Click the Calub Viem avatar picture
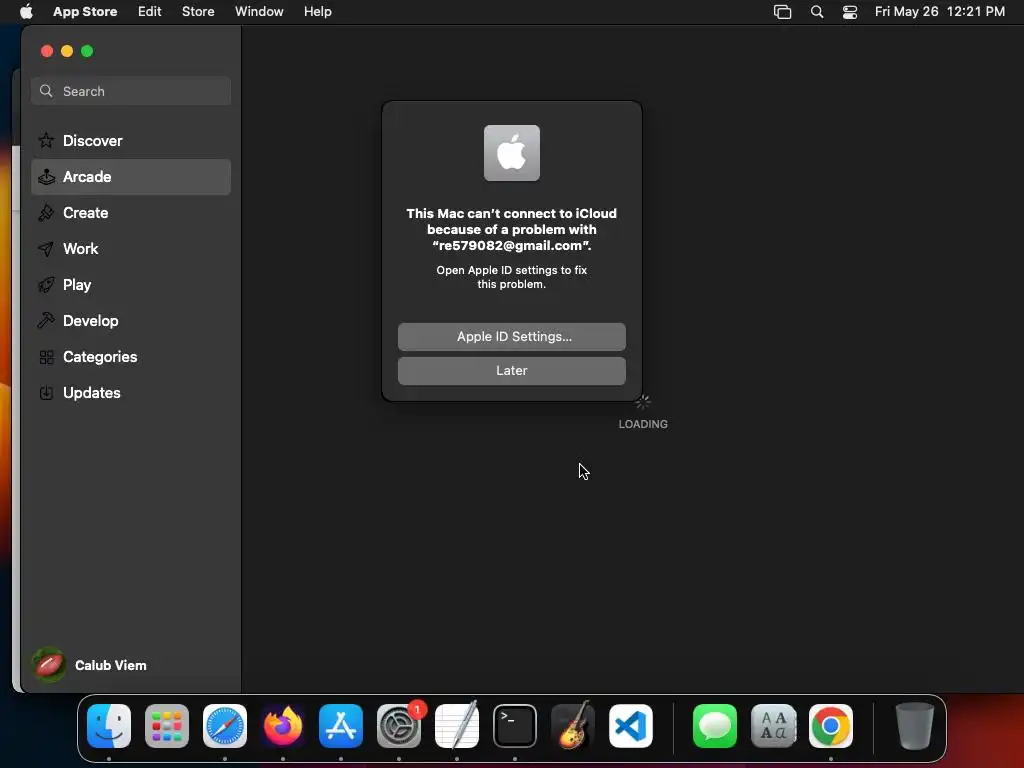This screenshot has width=1024, height=768. point(49,665)
